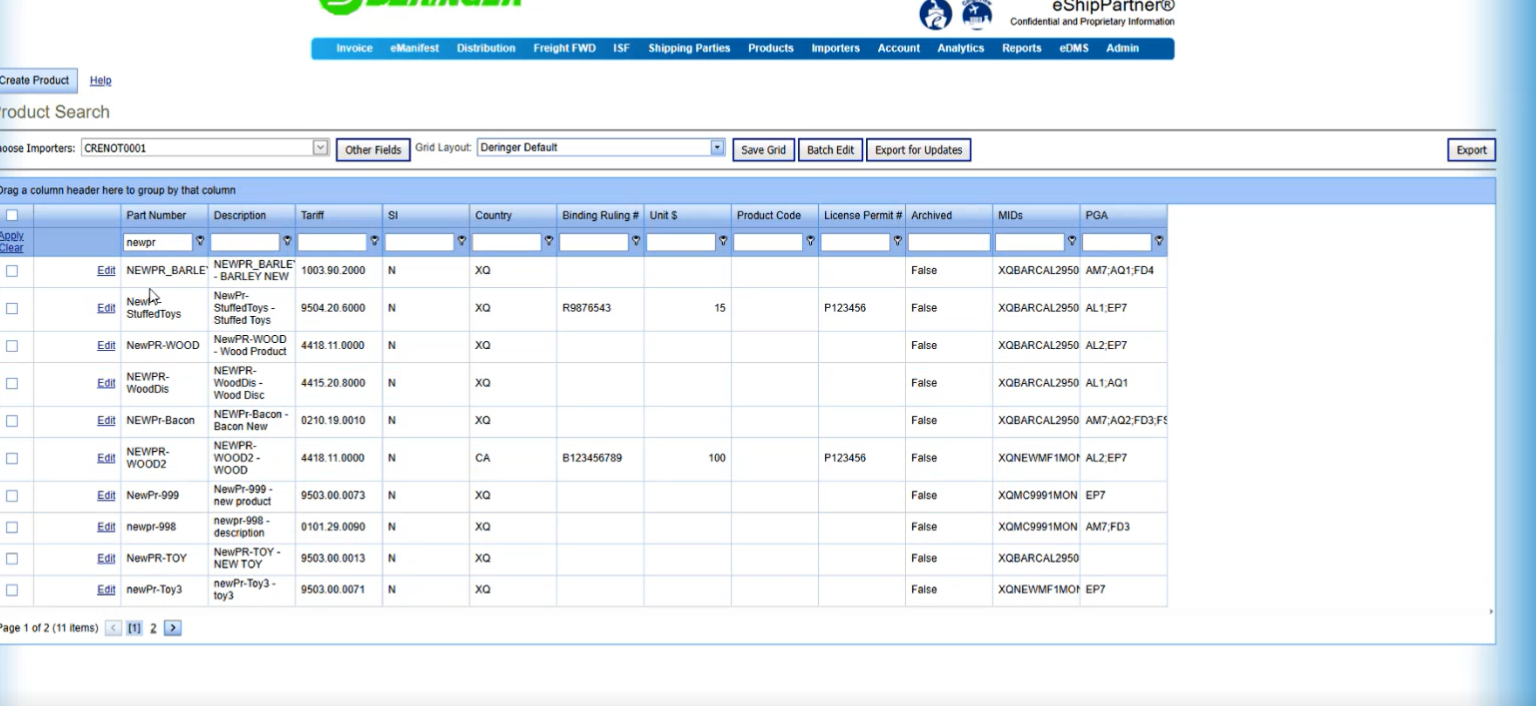Click the Description column filter icon
The height and width of the screenshot is (706, 1536).
[x=287, y=241]
